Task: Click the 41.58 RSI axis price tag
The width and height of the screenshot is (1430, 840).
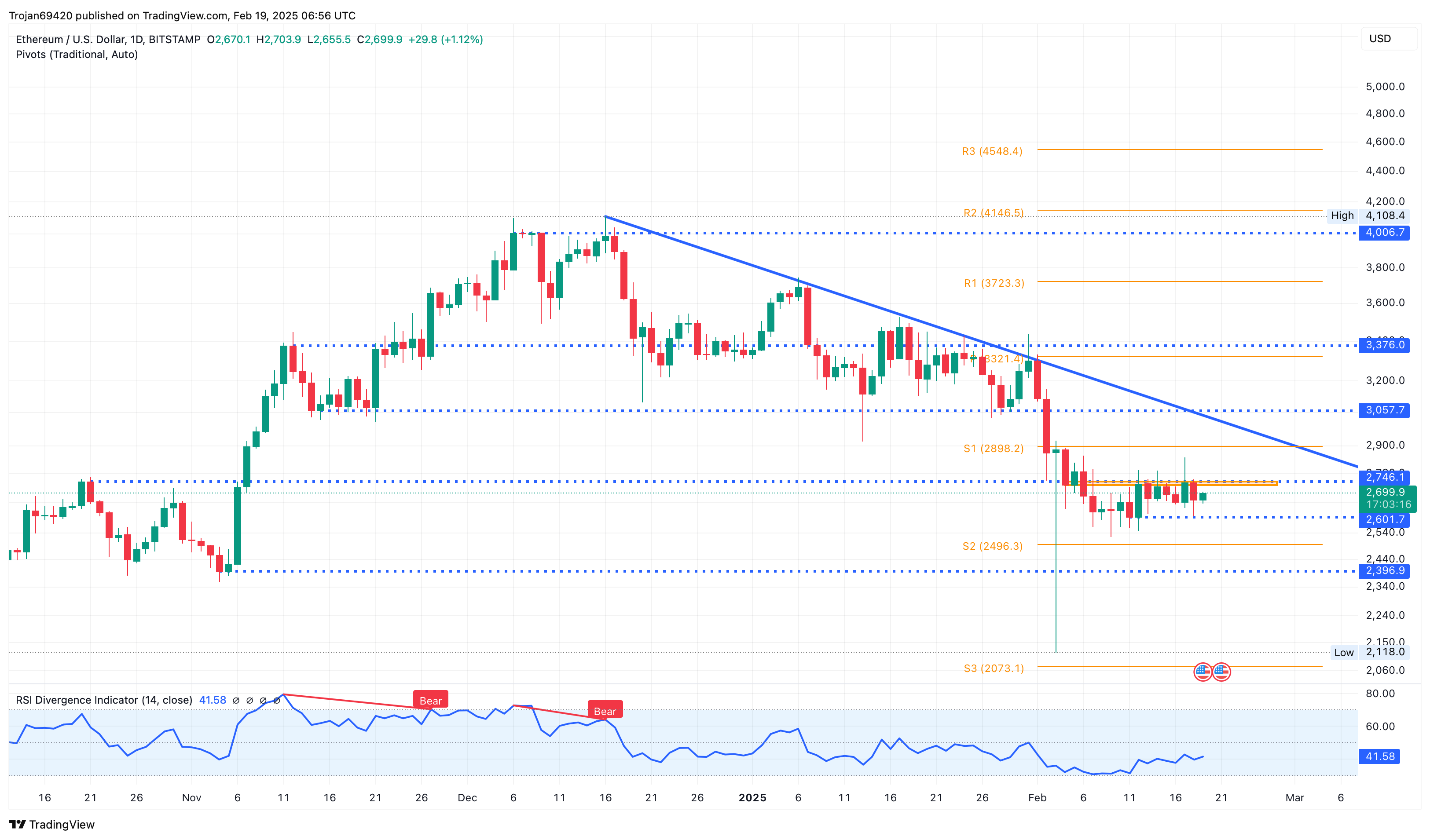Action: pyautogui.click(x=1379, y=756)
